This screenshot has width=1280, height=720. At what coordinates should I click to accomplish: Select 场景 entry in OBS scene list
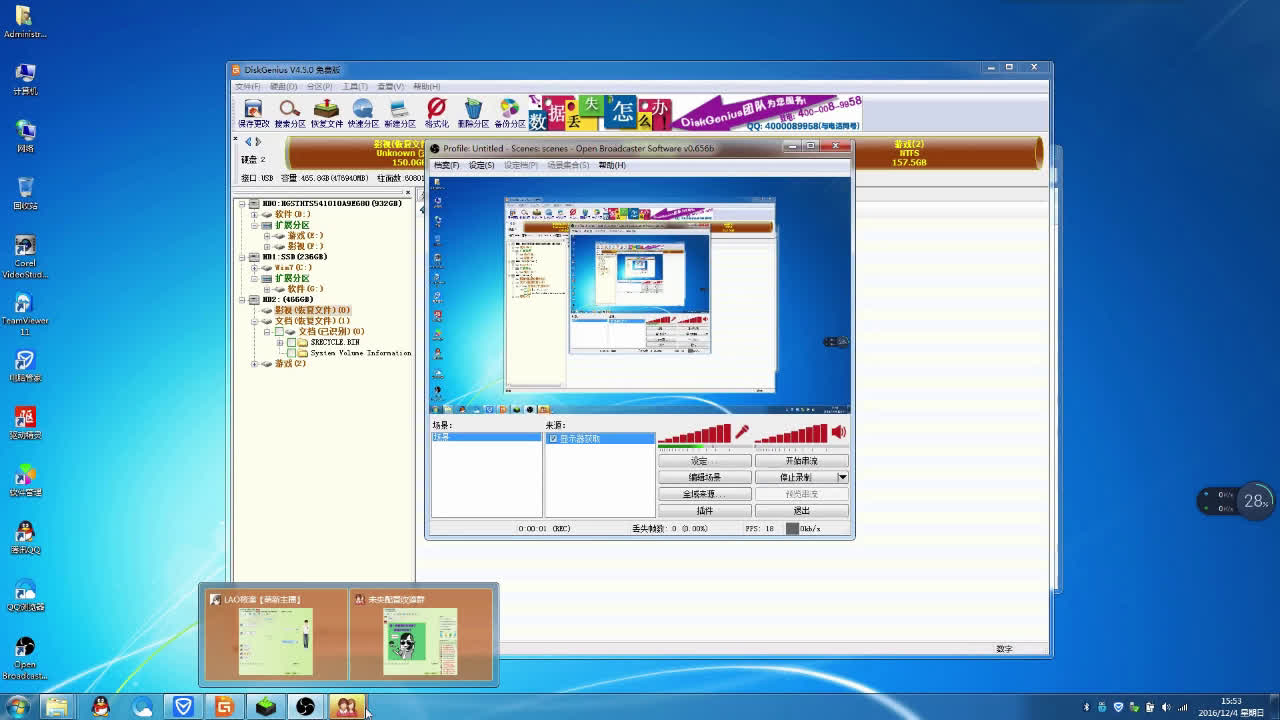[x=486, y=438]
